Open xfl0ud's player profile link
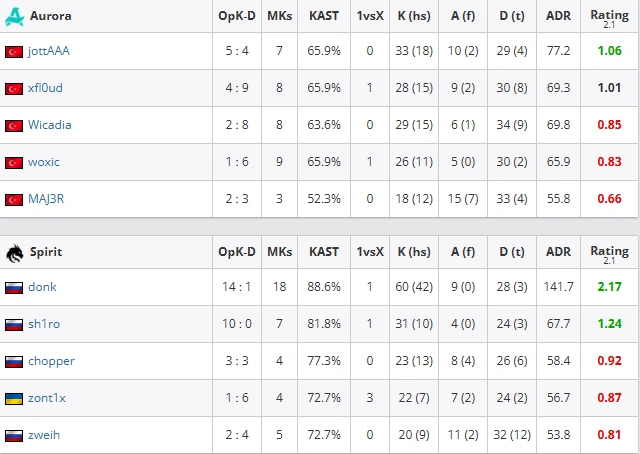This screenshot has width=640, height=454. tap(45, 88)
